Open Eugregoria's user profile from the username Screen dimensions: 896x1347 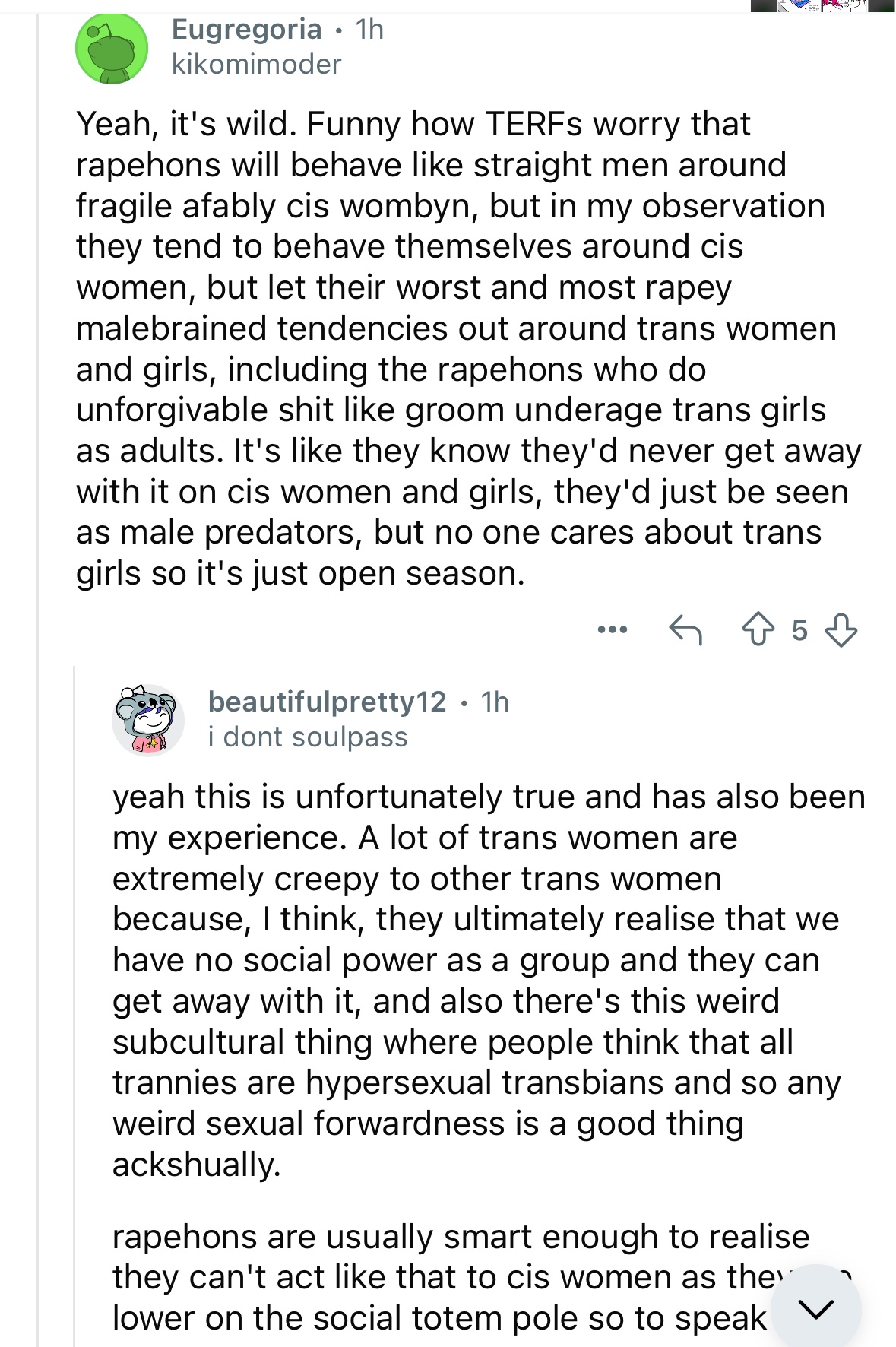[246, 29]
